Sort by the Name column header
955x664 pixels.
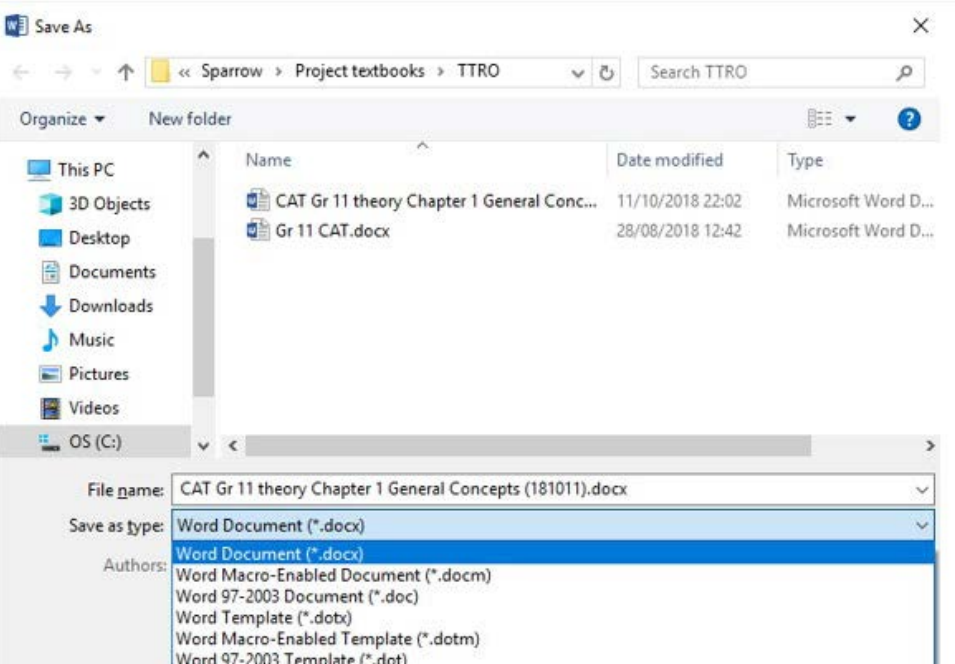click(x=268, y=160)
